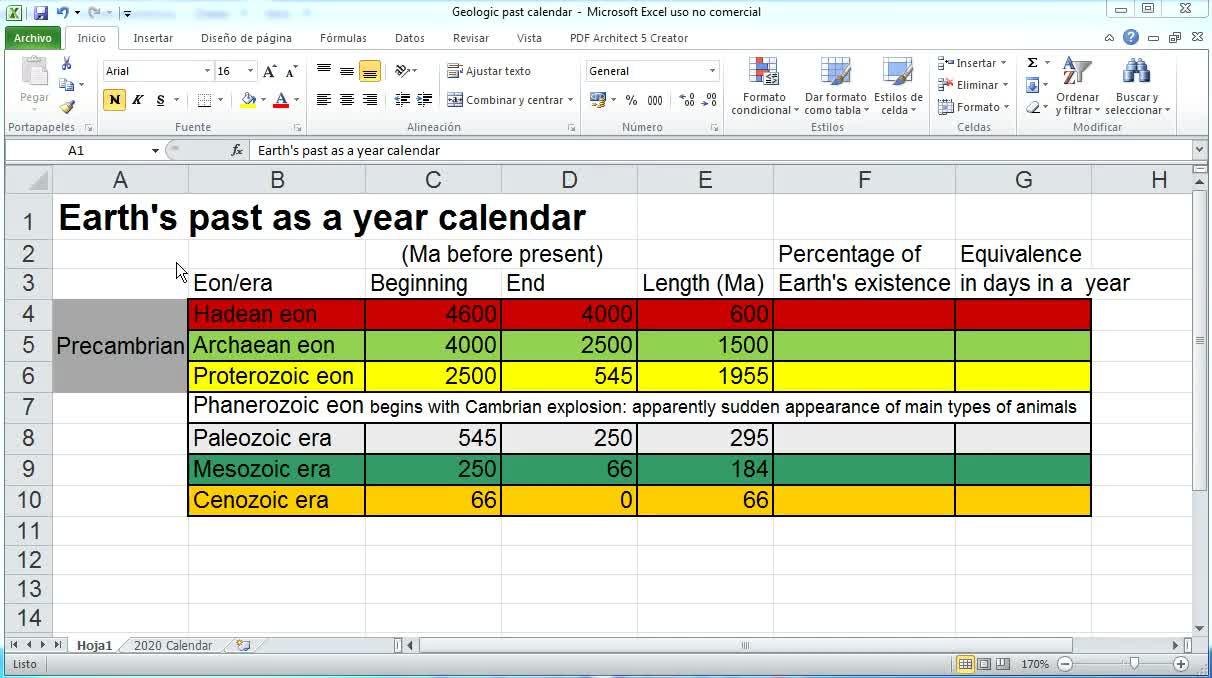Open the font name Arial dropdown
Viewport: 1212px width, 678px height.
click(x=207, y=71)
